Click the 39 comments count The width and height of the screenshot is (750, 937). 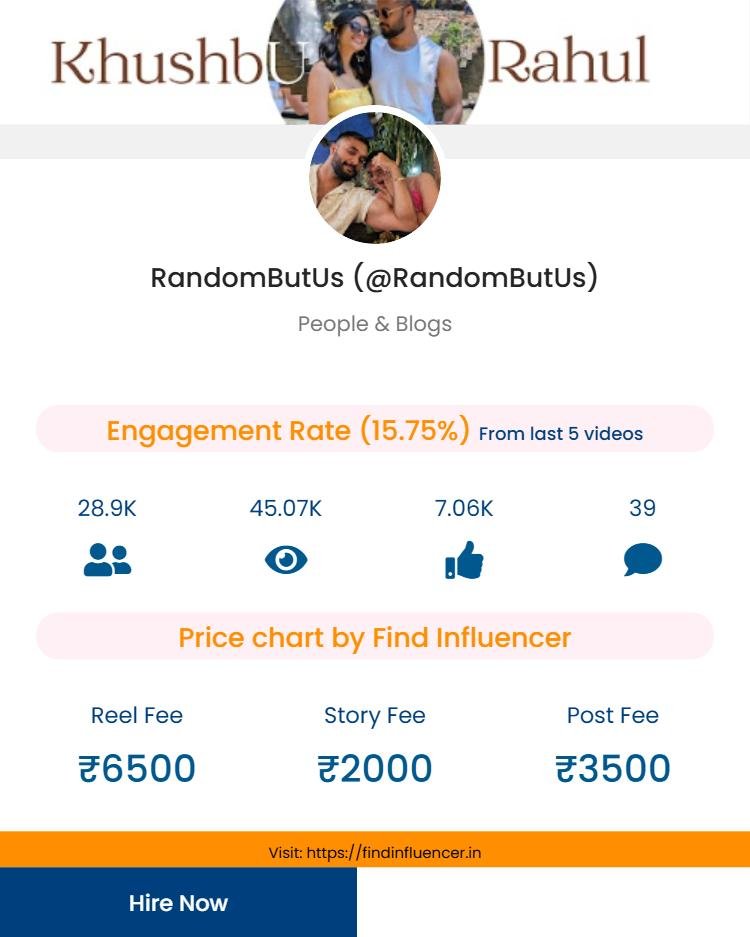(x=642, y=508)
